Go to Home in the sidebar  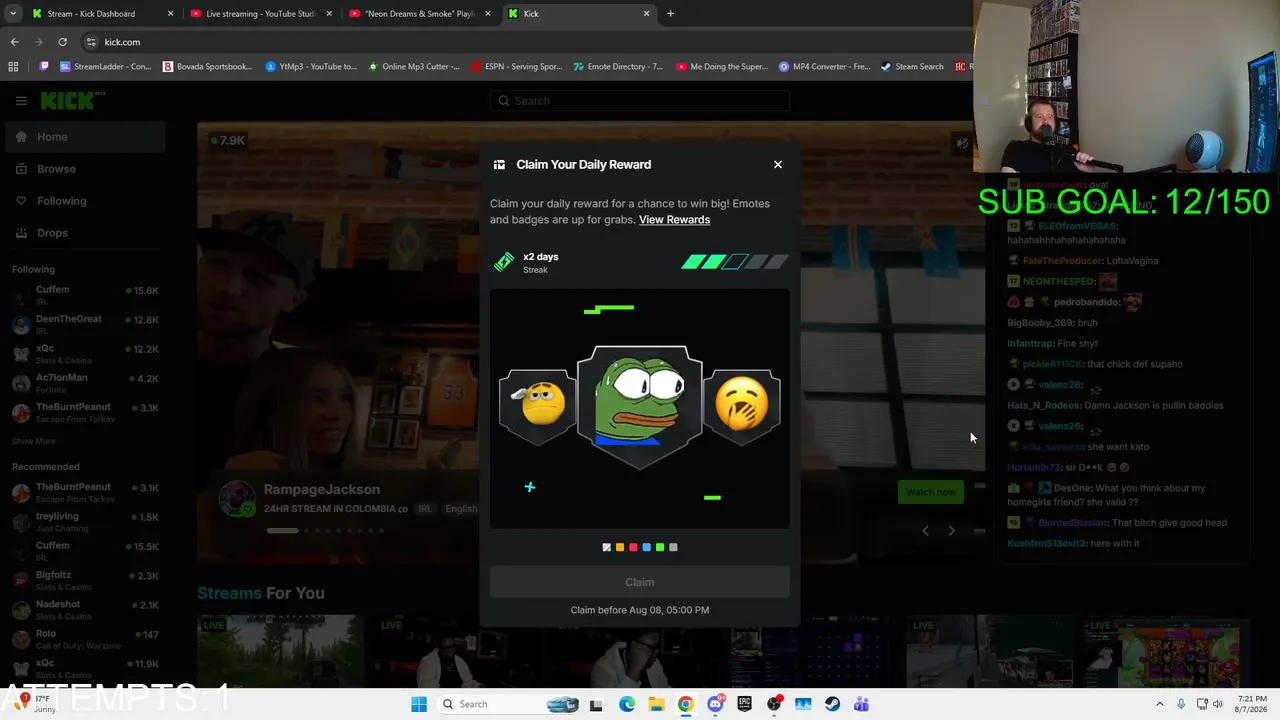(85, 137)
